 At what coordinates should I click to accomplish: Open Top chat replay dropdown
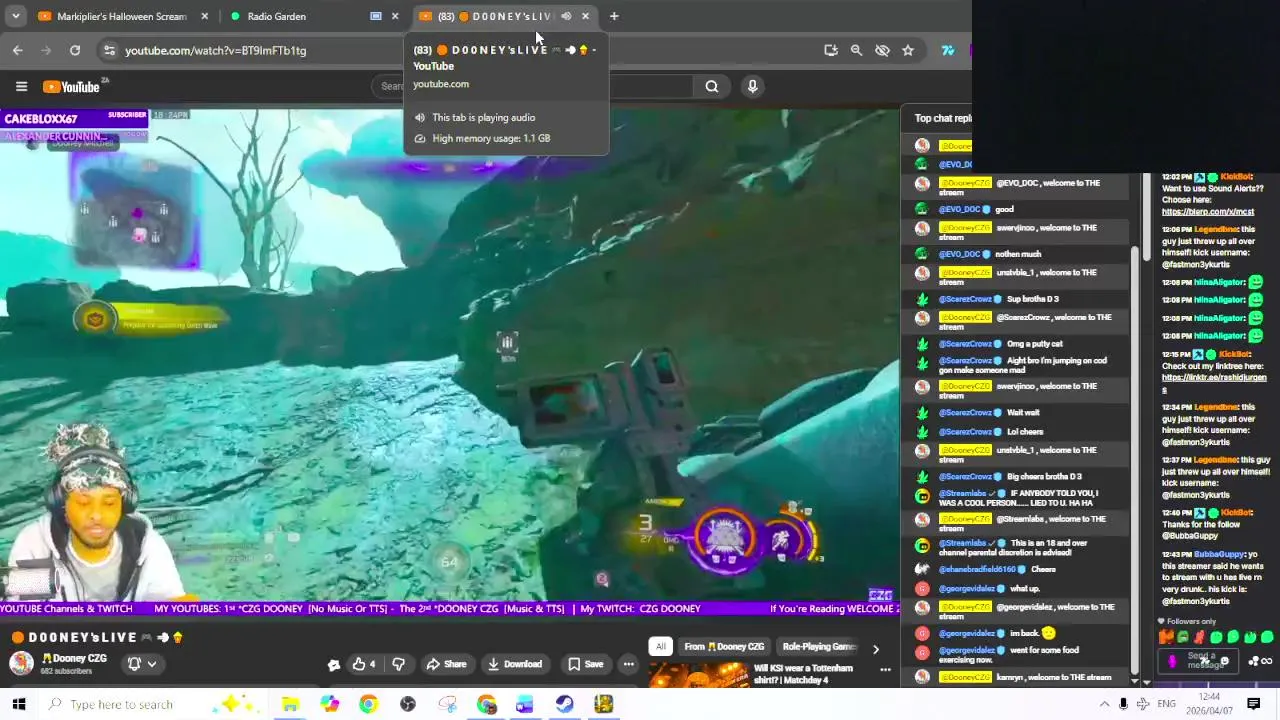942,118
